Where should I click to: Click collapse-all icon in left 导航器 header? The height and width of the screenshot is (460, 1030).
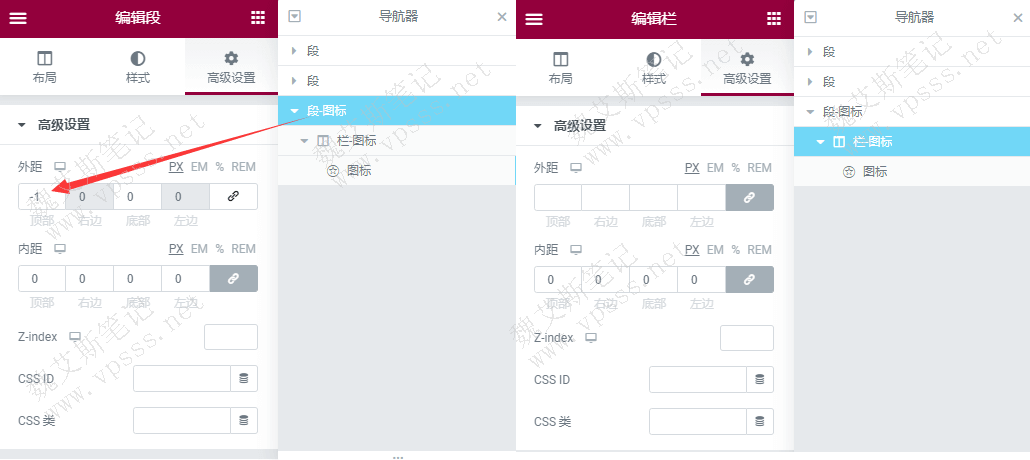click(x=295, y=16)
